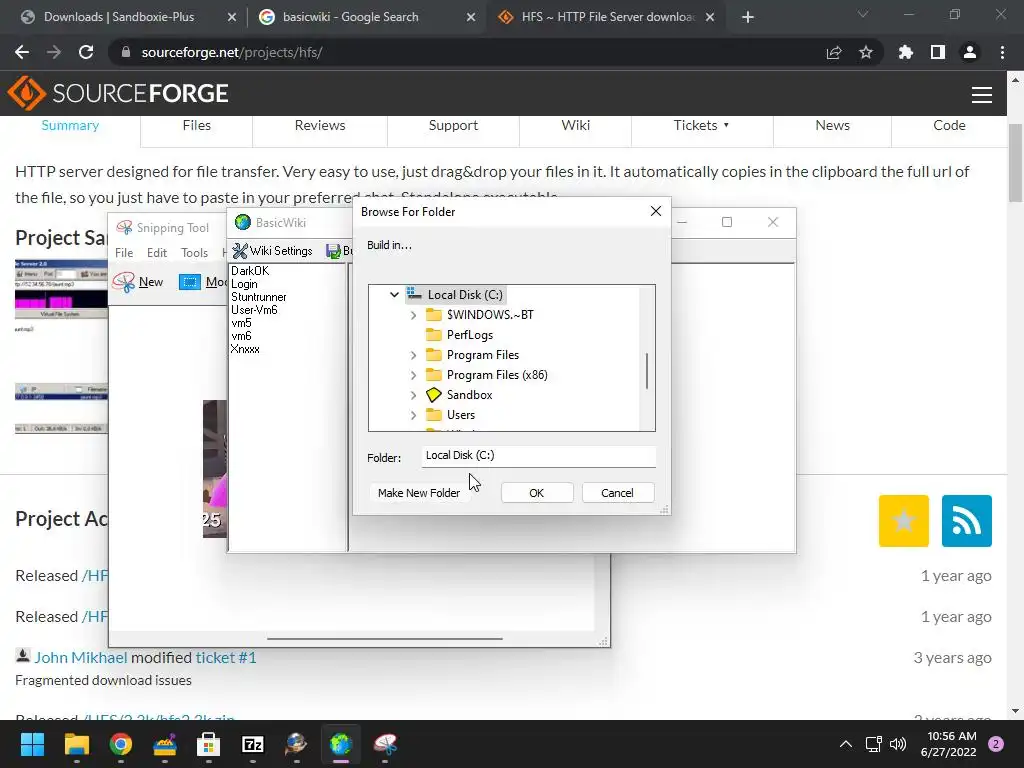The image size is (1024, 768).
Task: Open John Mikhael profile link
Action: (x=81, y=658)
